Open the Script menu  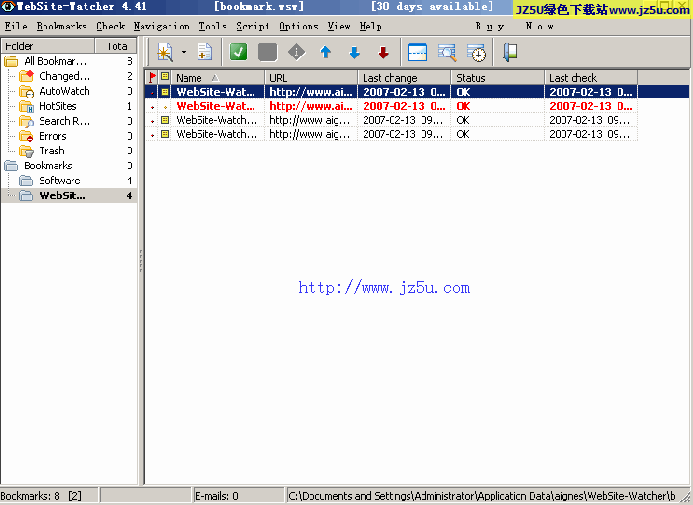pyautogui.click(x=252, y=26)
